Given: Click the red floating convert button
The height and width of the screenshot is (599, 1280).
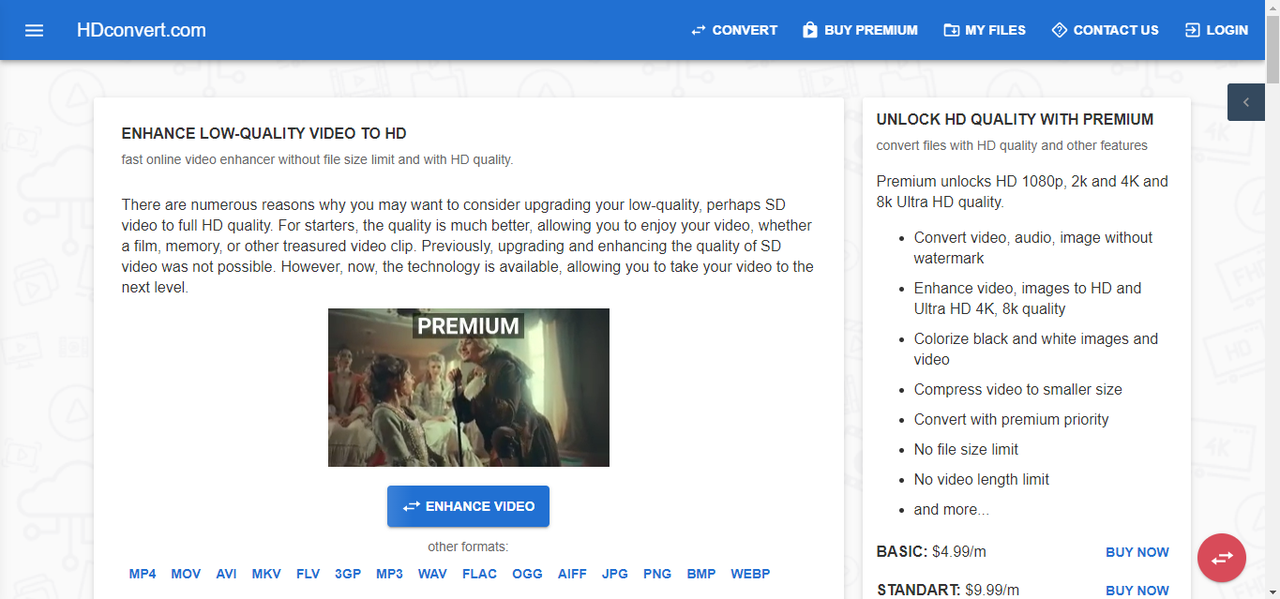Looking at the screenshot, I should tap(1221, 558).
